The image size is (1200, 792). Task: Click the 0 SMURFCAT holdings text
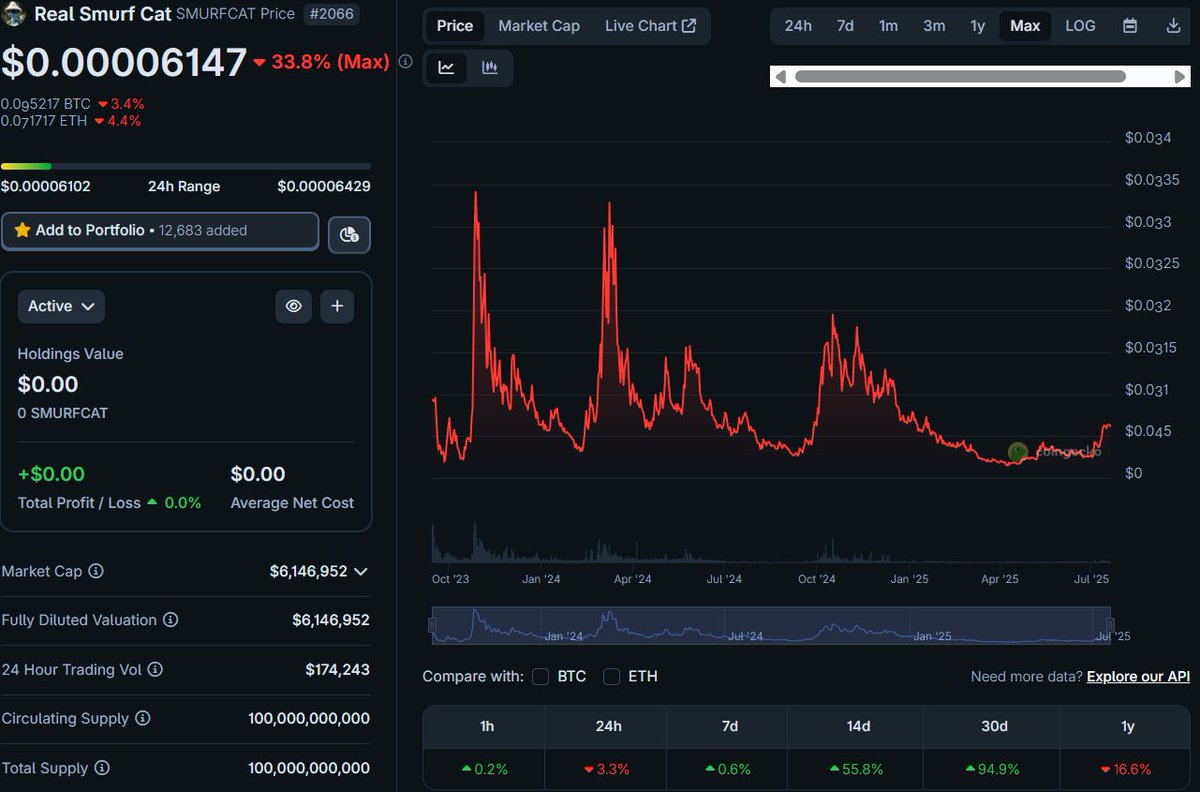pos(63,413)
